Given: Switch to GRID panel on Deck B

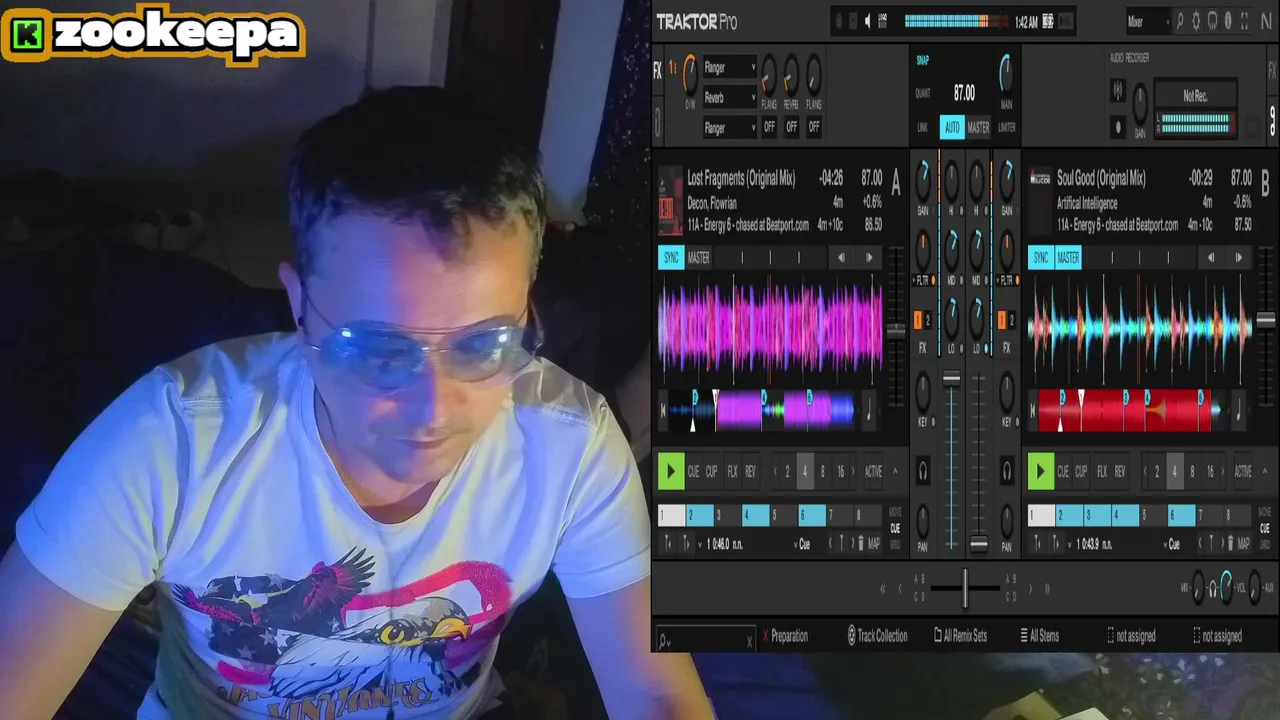Looking at the screenshot, I should click(x=1265, y=544).
